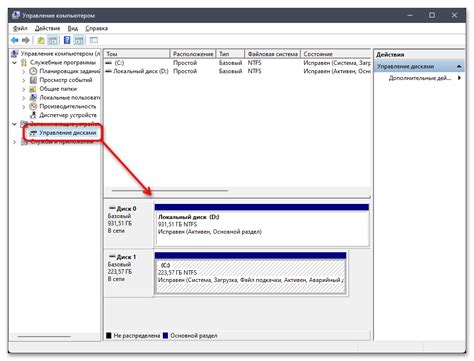
Task: Toggle the action pane toolbar icon
Action: pos(79,41)
